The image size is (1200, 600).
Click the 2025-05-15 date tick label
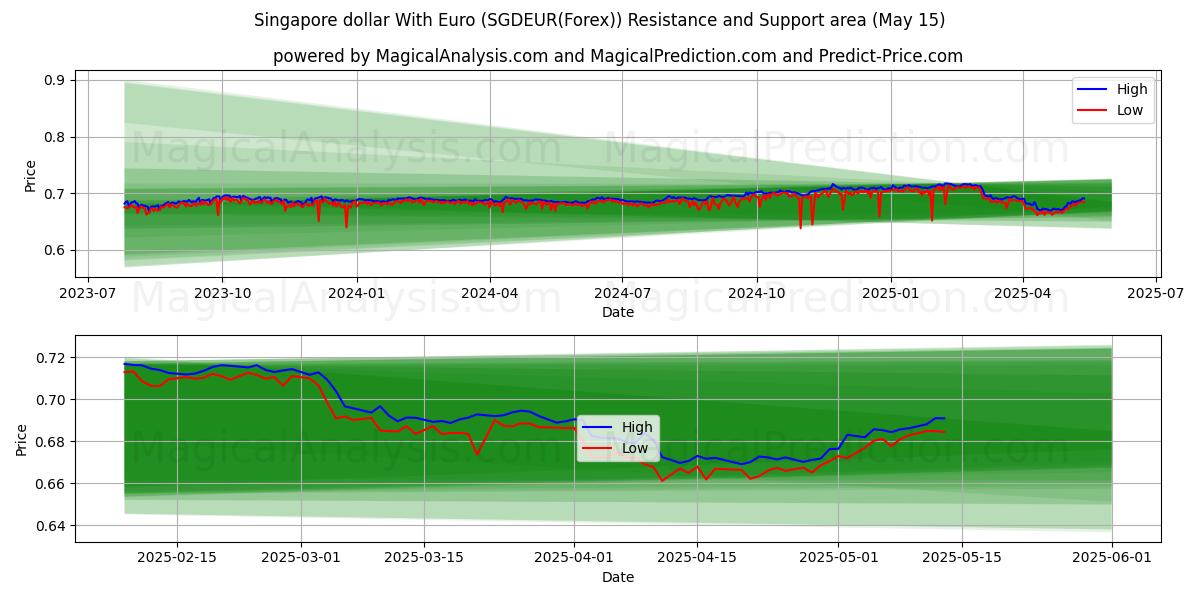pos(962,559)
